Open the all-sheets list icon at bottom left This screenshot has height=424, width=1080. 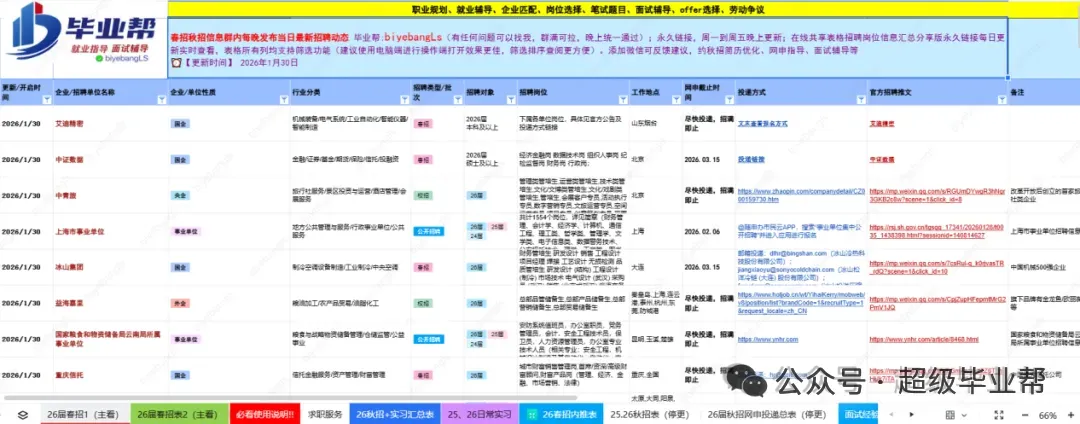23,415
